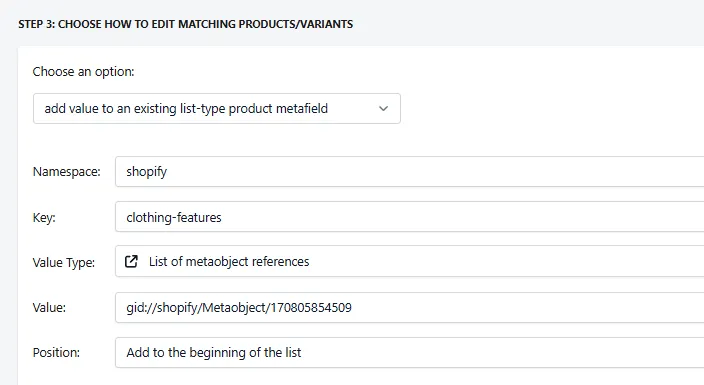Focus the Namespace field containing shopify
The width and height of the screenshot is (704, 385).
pos(409,172)
